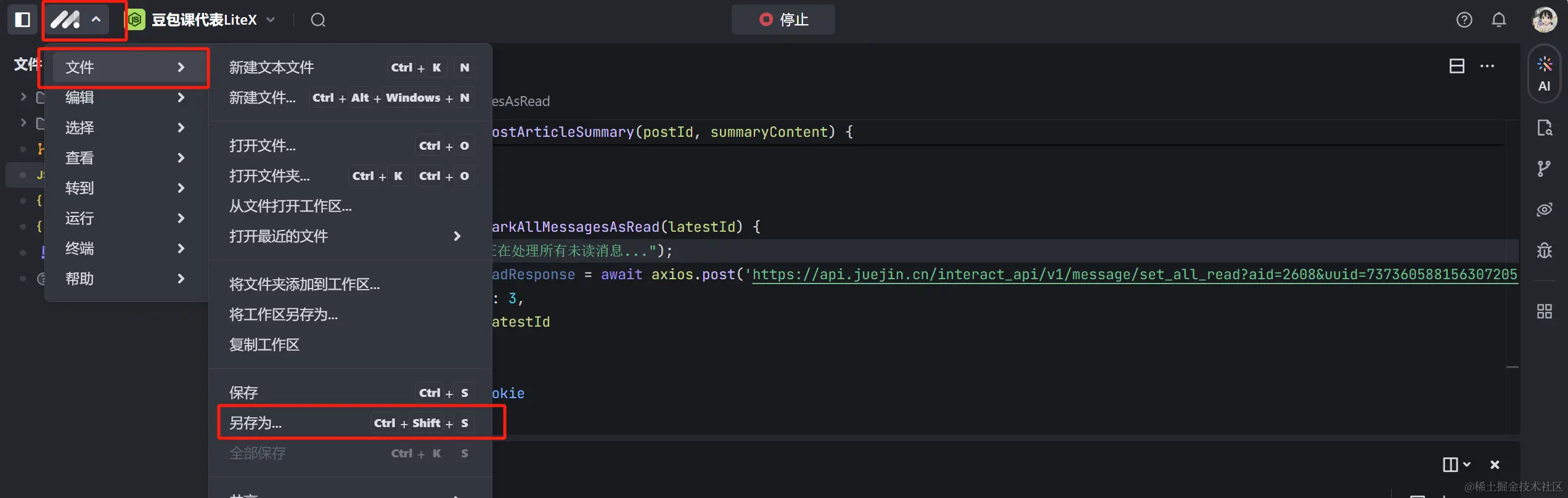The height and width of the screenshot is (498, 1568).
Task: Toggle the left sidebar panel icon
Action: tap(23, 20)
